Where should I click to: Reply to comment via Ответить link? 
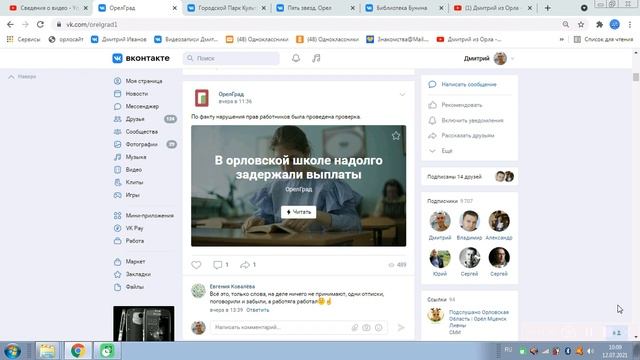[258, 310]
